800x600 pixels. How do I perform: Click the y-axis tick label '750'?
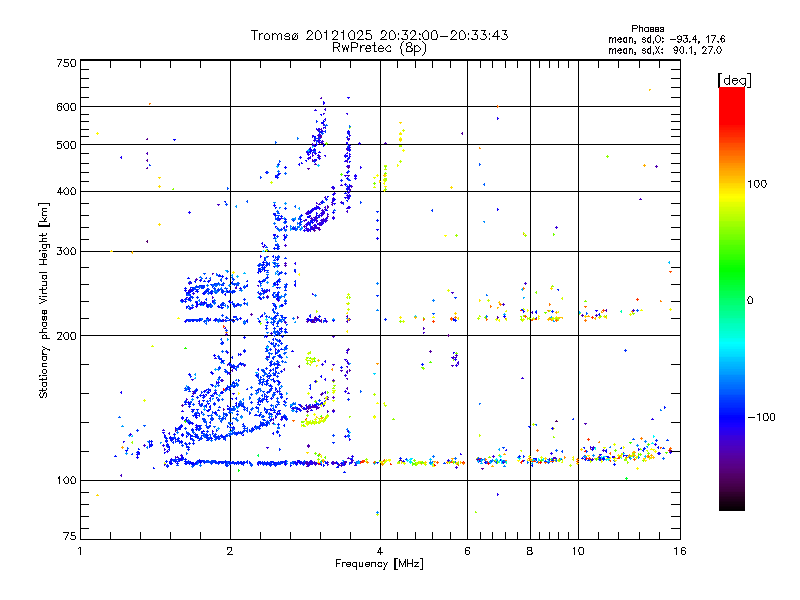coord(66,63)
